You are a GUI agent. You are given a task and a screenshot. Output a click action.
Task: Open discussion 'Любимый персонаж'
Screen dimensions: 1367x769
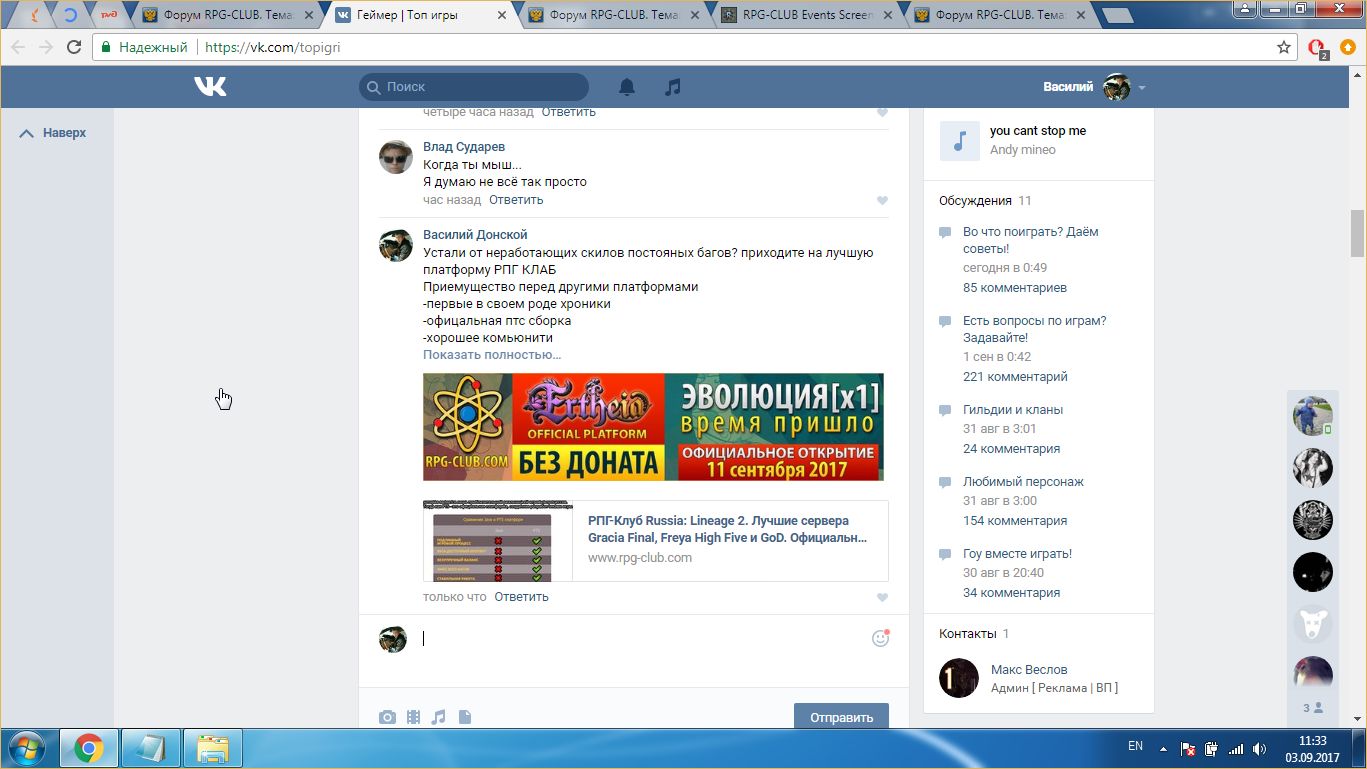tap(1023, 482)
